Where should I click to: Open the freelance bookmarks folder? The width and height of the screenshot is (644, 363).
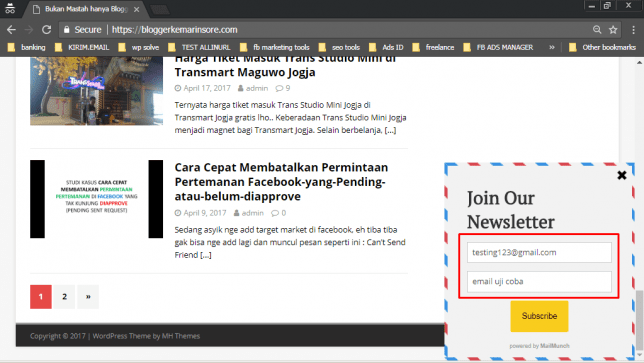click(434, 47)
